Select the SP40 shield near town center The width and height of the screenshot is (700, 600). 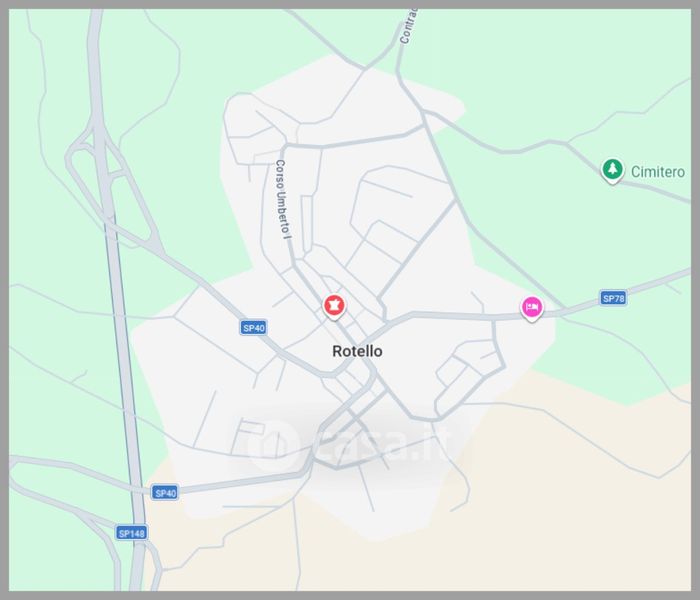click(254, 328)
